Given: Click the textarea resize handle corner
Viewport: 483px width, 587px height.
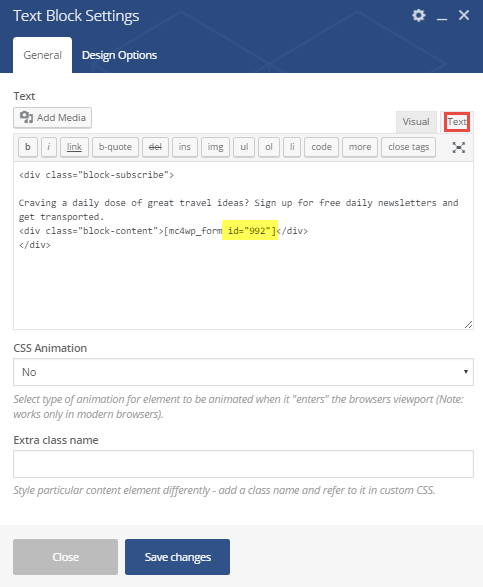Looking at the screenshot, I should [x=468, y=325].
